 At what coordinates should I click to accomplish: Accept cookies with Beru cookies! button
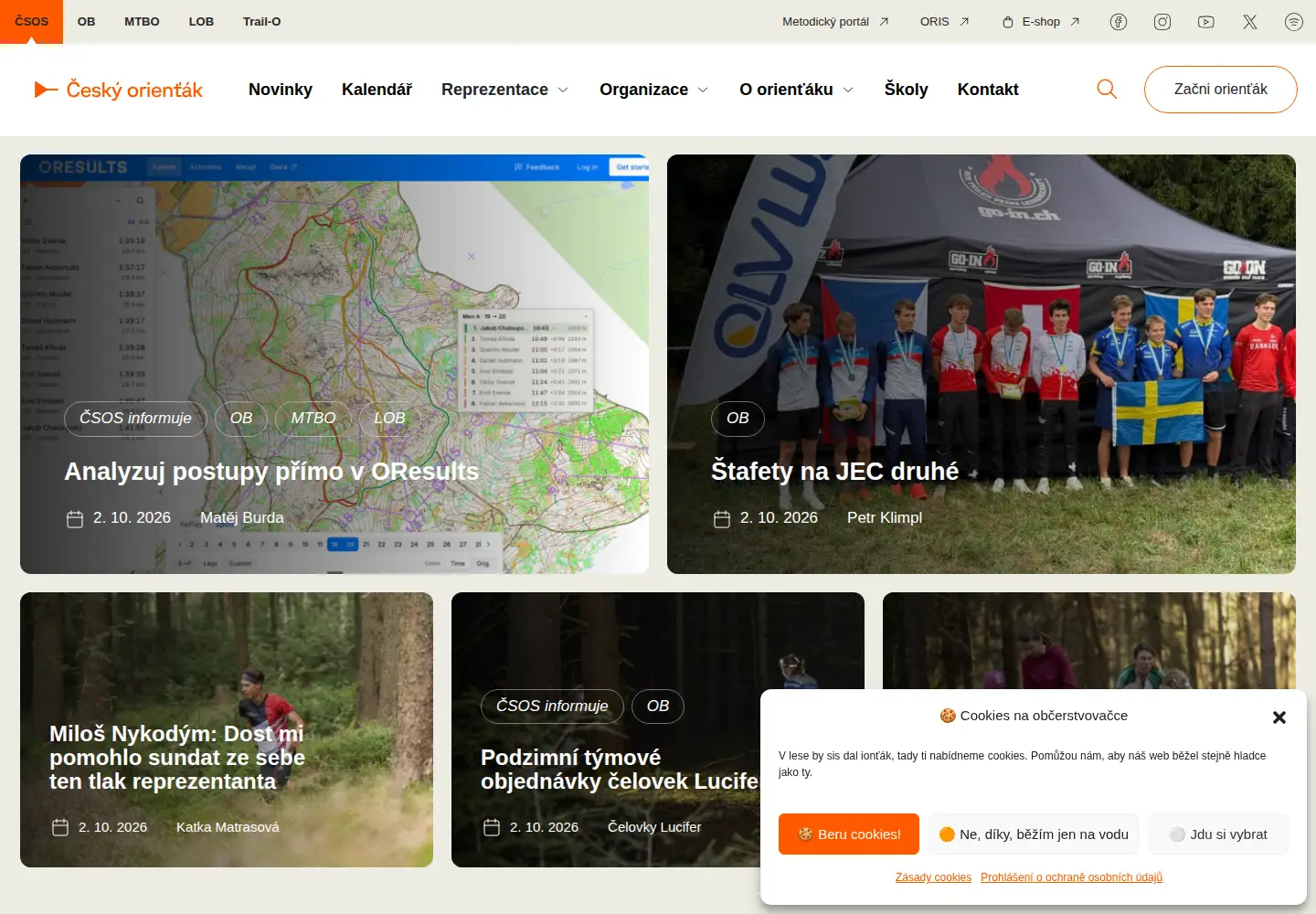(849, 834)
